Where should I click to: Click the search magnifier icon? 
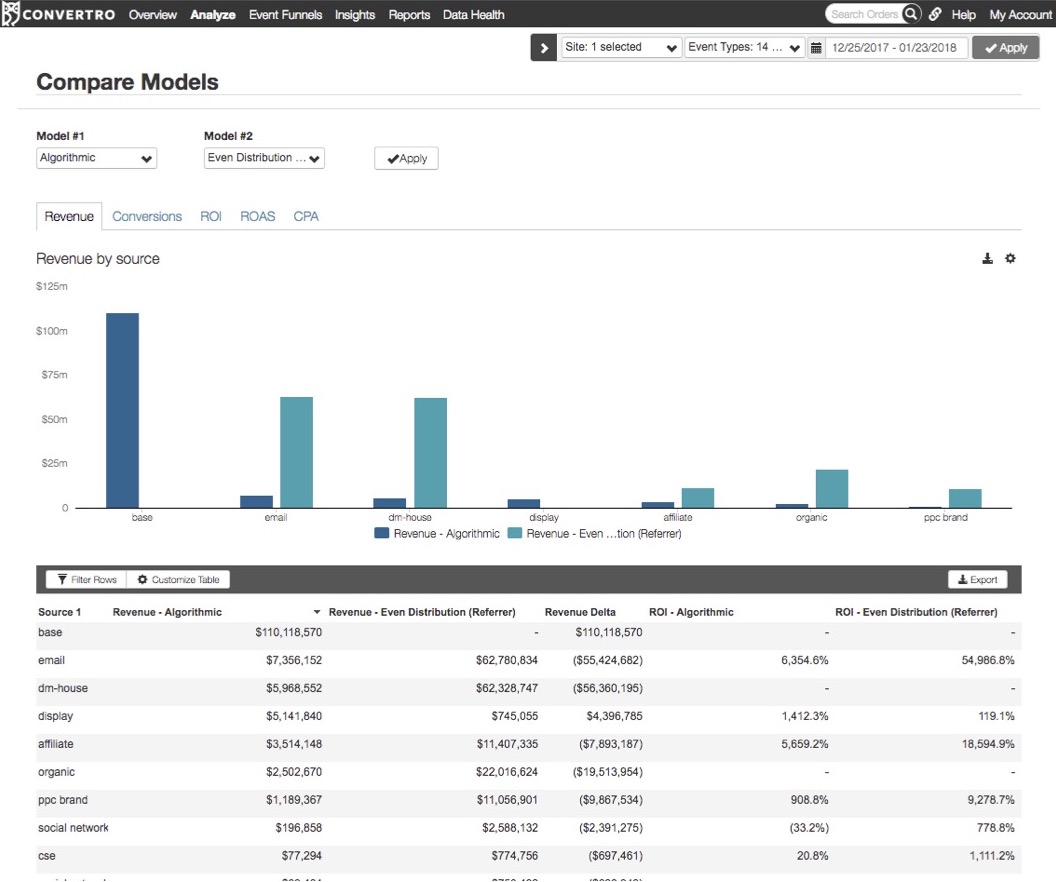[x=911, y=13]
